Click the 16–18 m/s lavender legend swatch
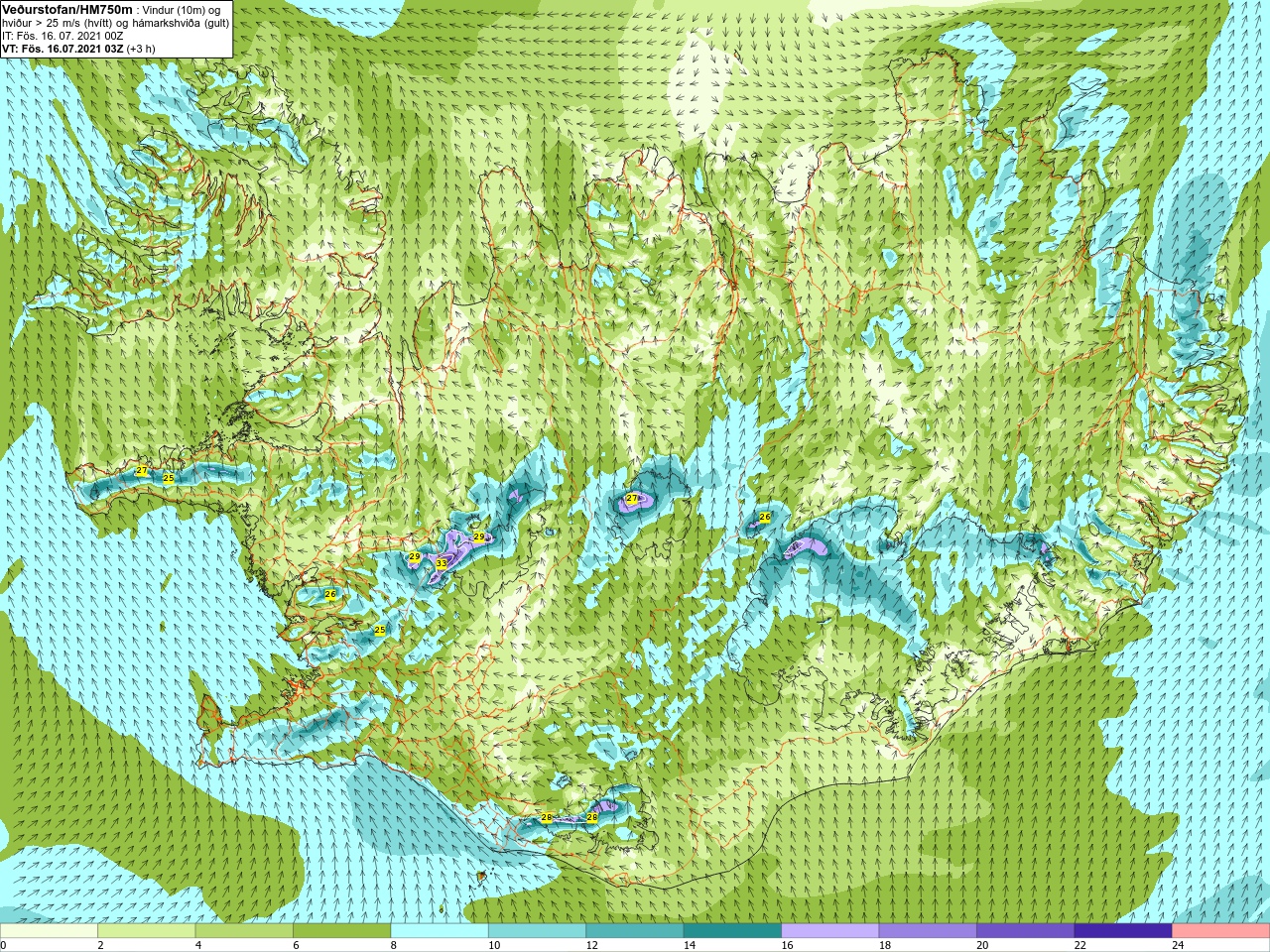This screenshot has height=952, width=1270. coord(830,931)
